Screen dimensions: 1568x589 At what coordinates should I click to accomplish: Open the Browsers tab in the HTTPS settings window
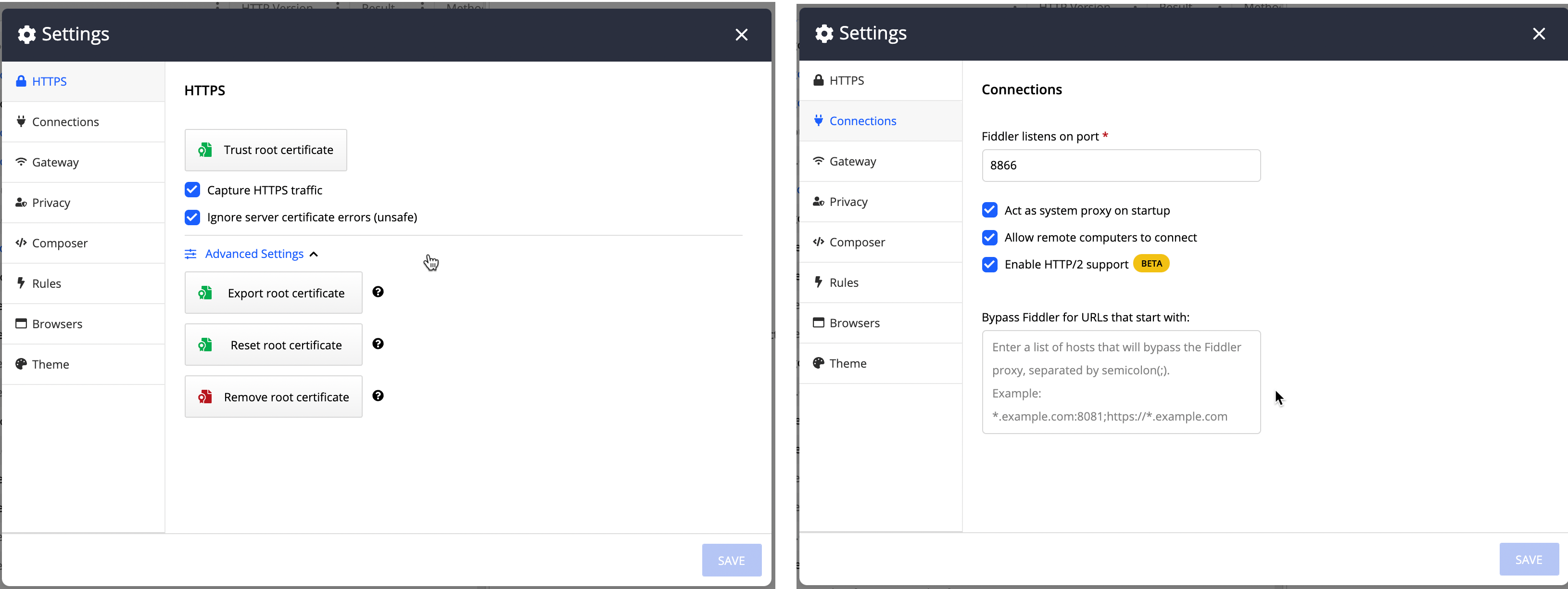coord(57,324)
